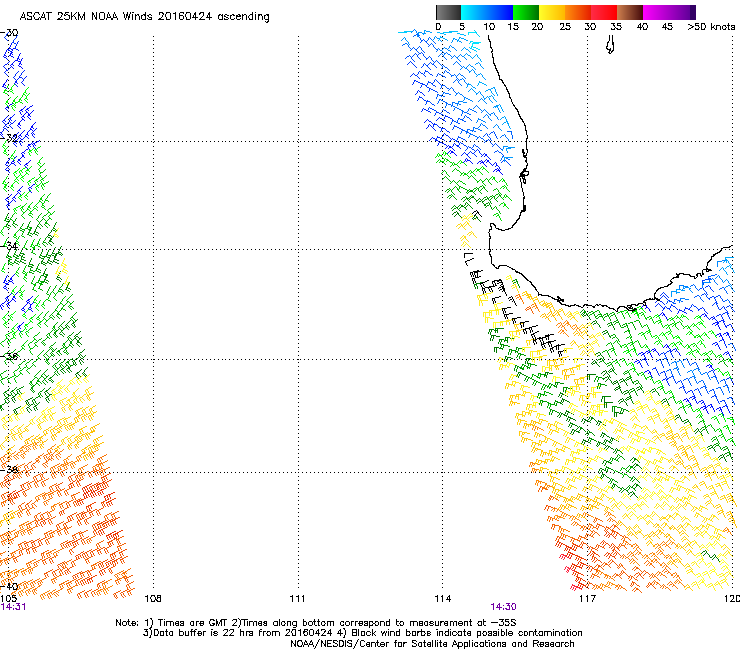Click the '105' longitude label

coord(8,599)
